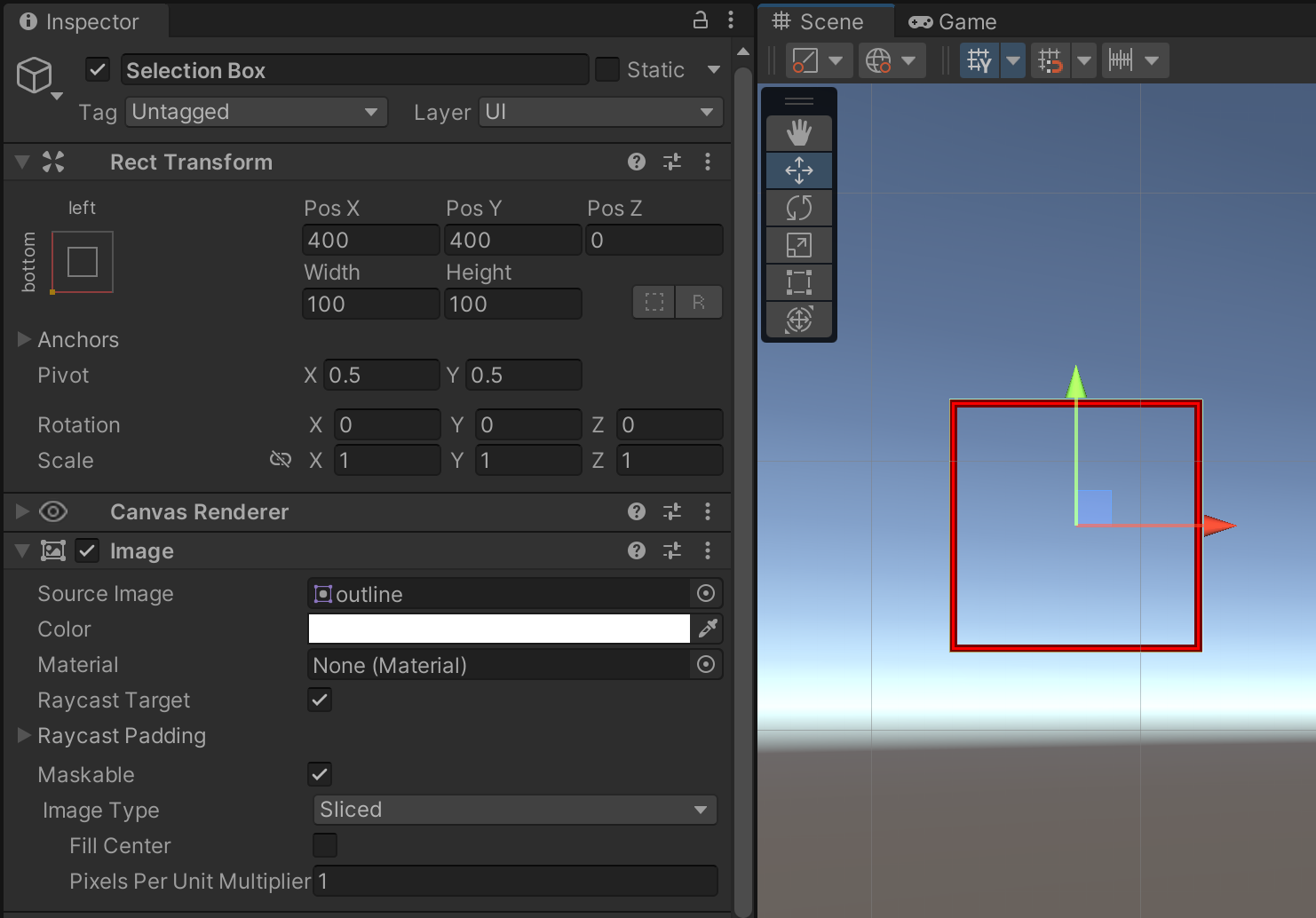
Task: Open the Image Type dropdown
Action: pos(514,810)
